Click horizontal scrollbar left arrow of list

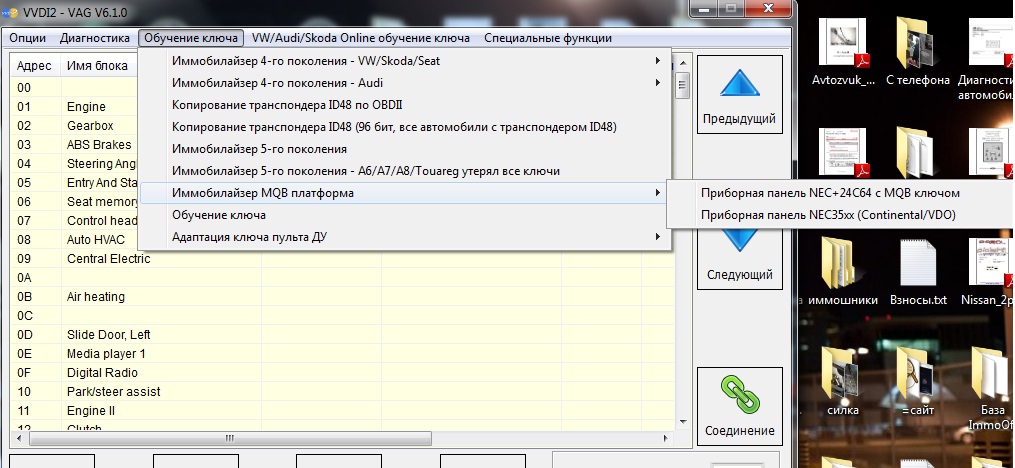(x=17, y=438)
